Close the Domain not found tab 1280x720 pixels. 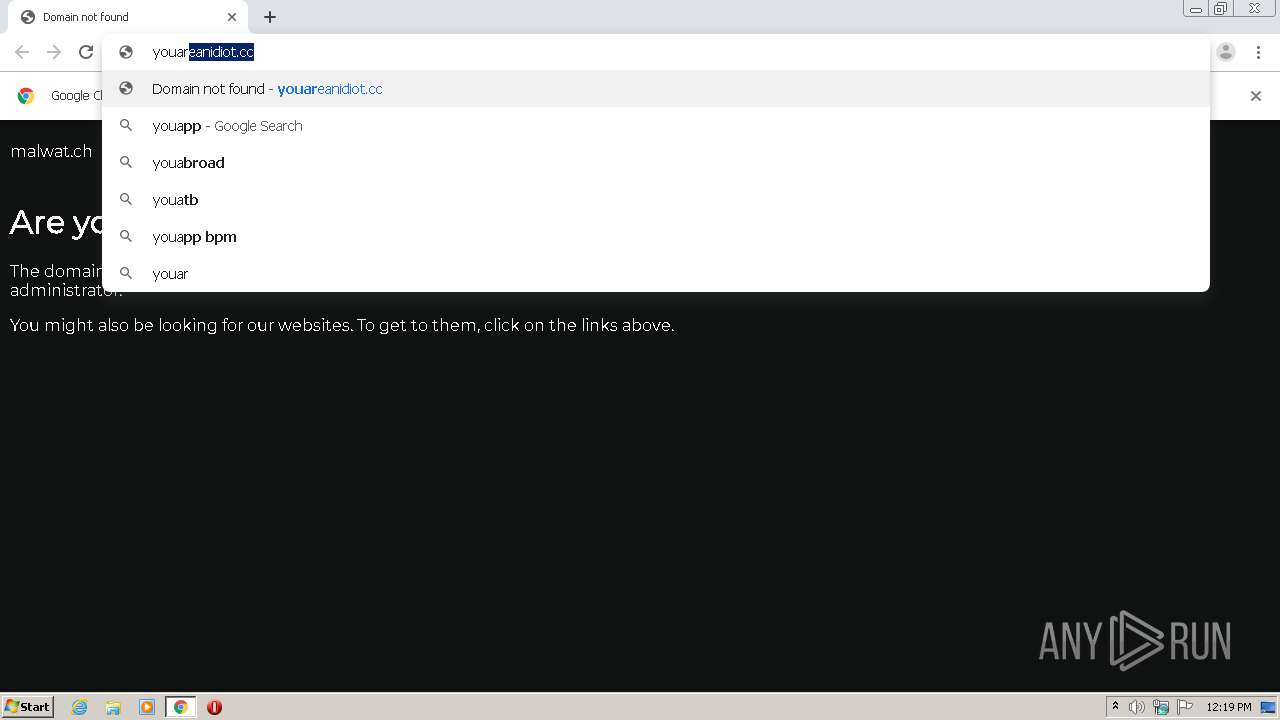pos(232,17)
